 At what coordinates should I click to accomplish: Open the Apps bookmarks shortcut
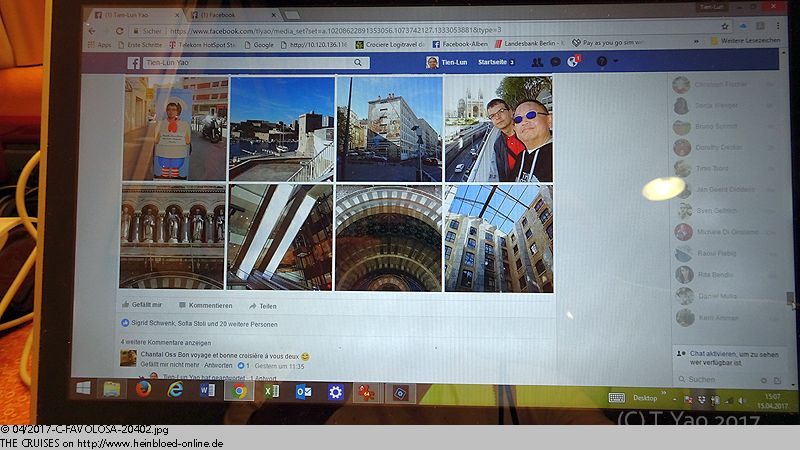(99, 45)
